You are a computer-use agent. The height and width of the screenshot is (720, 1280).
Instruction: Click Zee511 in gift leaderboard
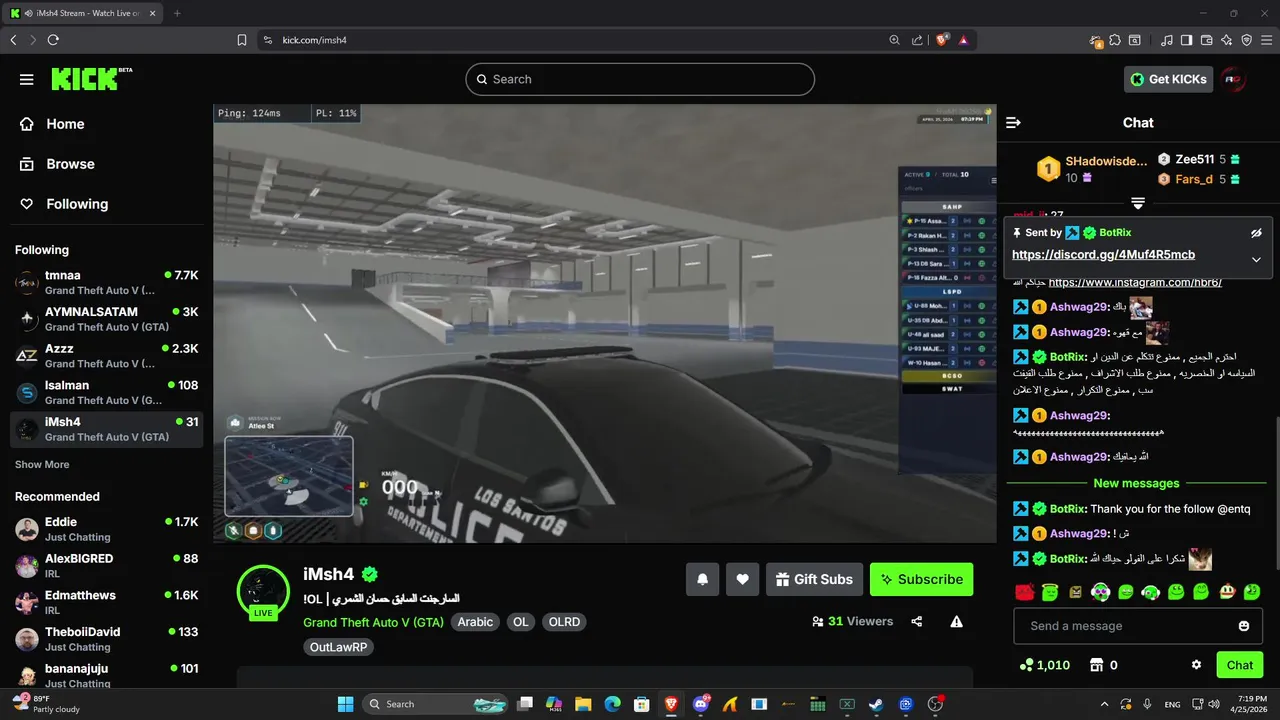[1200, 159]
